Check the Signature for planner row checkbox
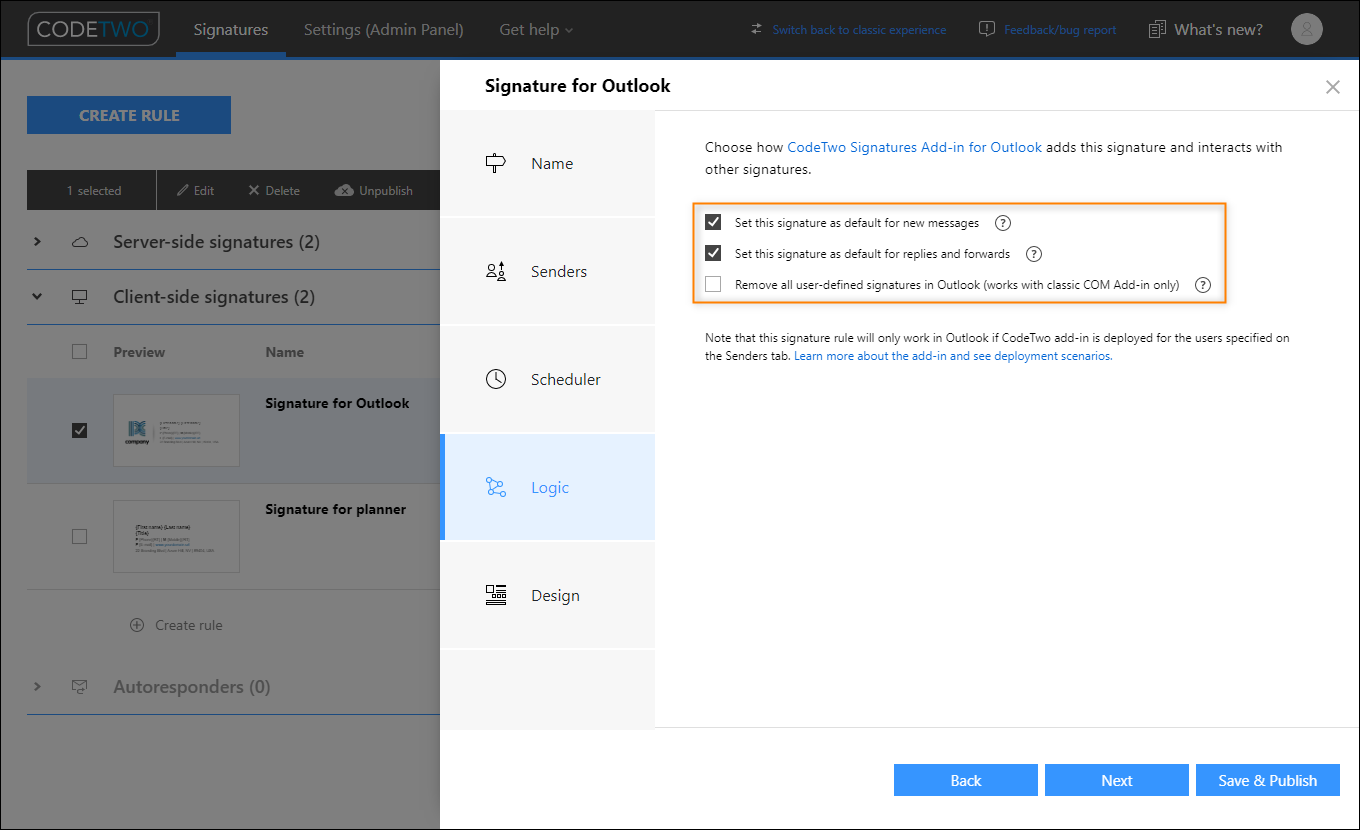The width and height of the screenshot is (1360, 830). pos(80,537)
